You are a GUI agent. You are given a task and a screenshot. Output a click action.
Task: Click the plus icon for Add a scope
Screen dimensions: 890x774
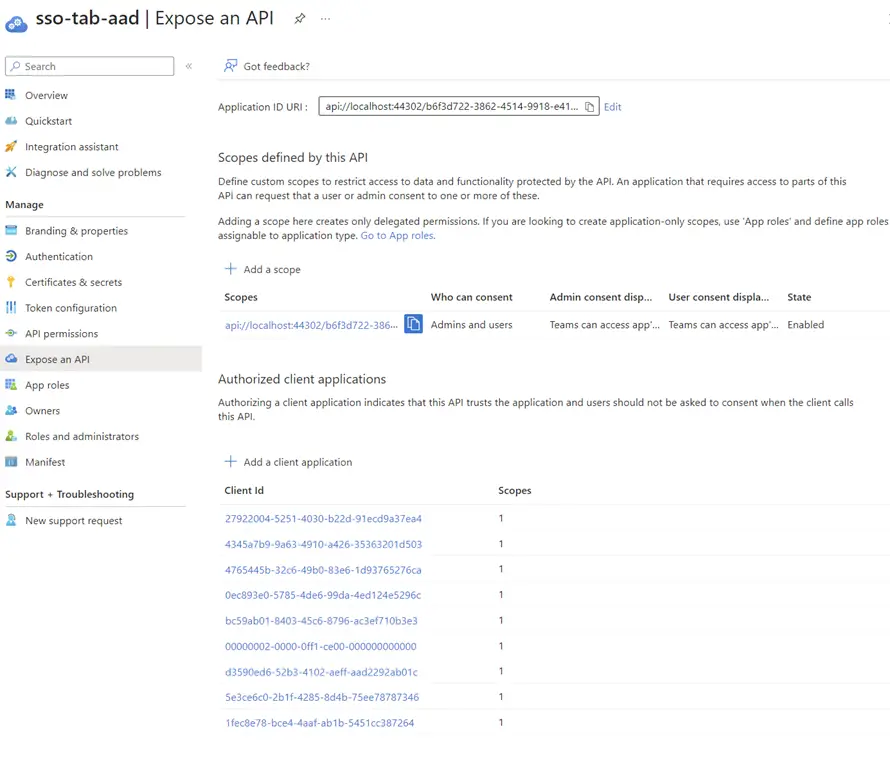point(231,269)
